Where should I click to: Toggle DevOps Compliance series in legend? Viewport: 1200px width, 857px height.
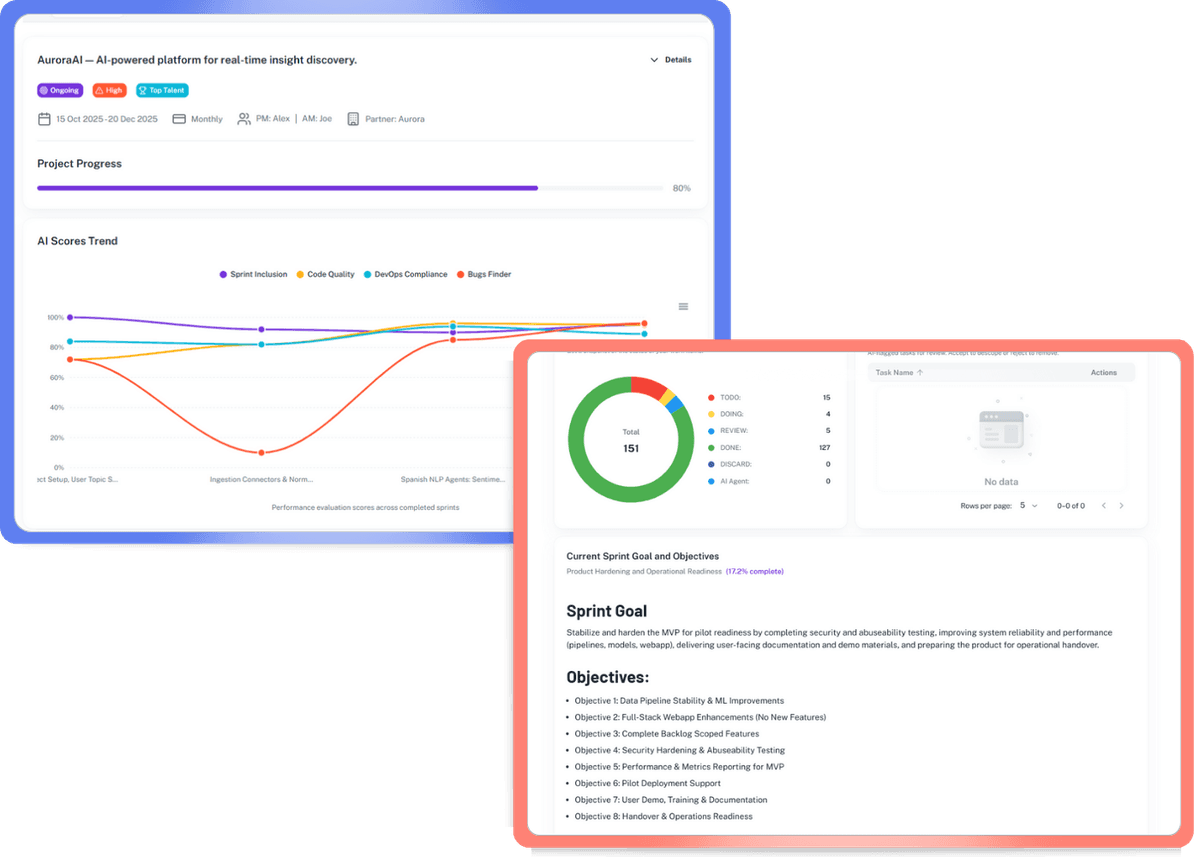tap(405, 274)
